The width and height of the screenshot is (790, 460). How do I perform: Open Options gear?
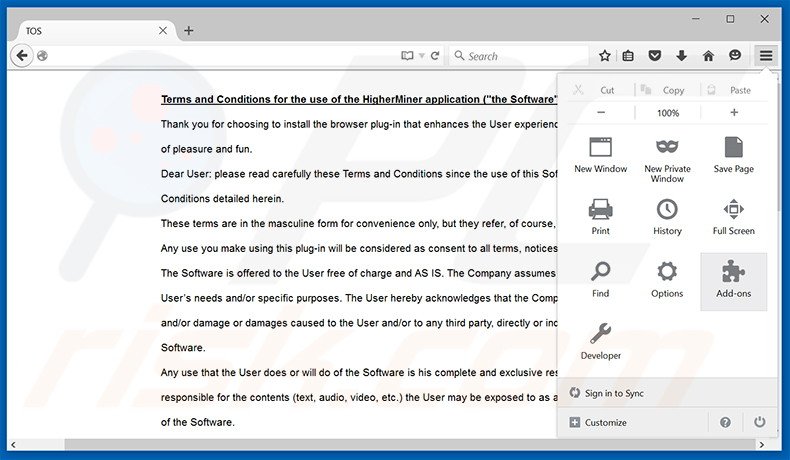667,280
